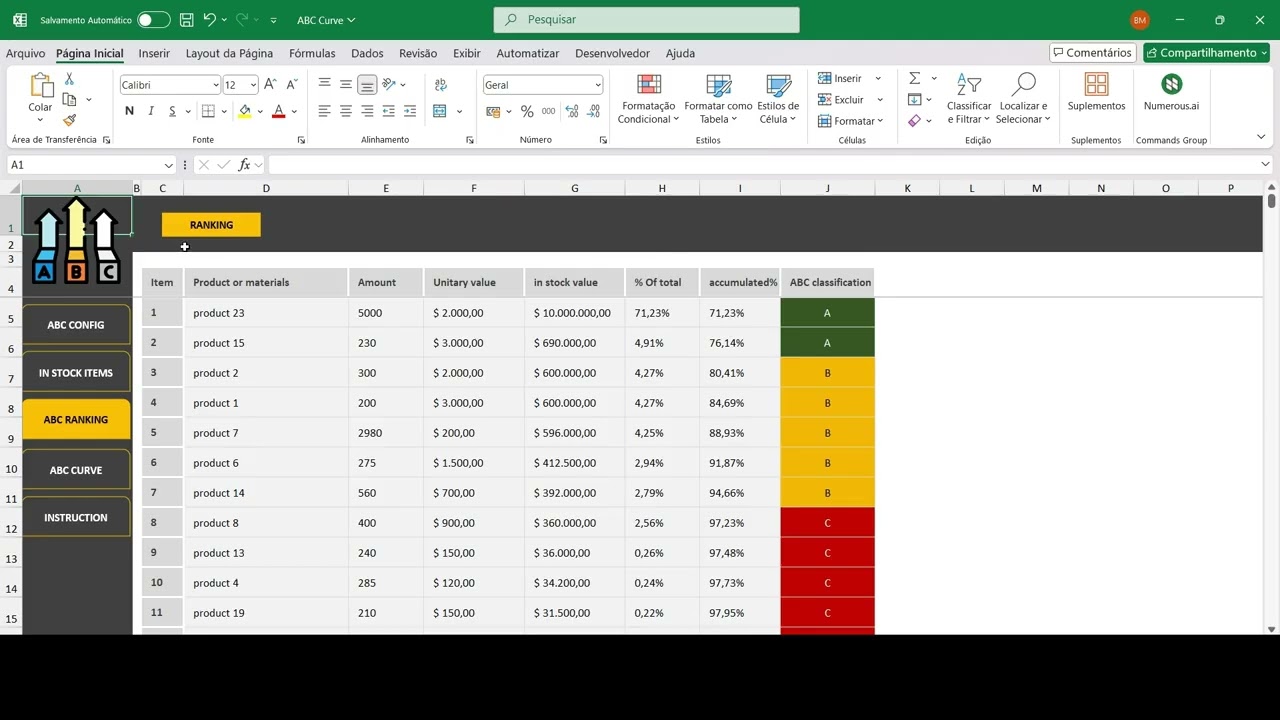1280x720 pixels.
Task: Launch Numerous.ai add-in
Action: coord(1171,92)
